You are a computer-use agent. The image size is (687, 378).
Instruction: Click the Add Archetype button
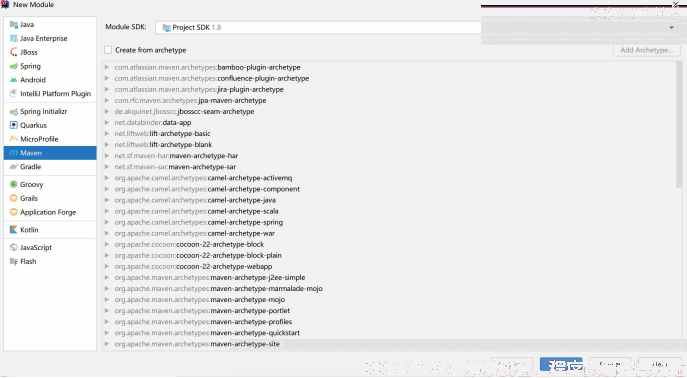[x=646, y=50]
